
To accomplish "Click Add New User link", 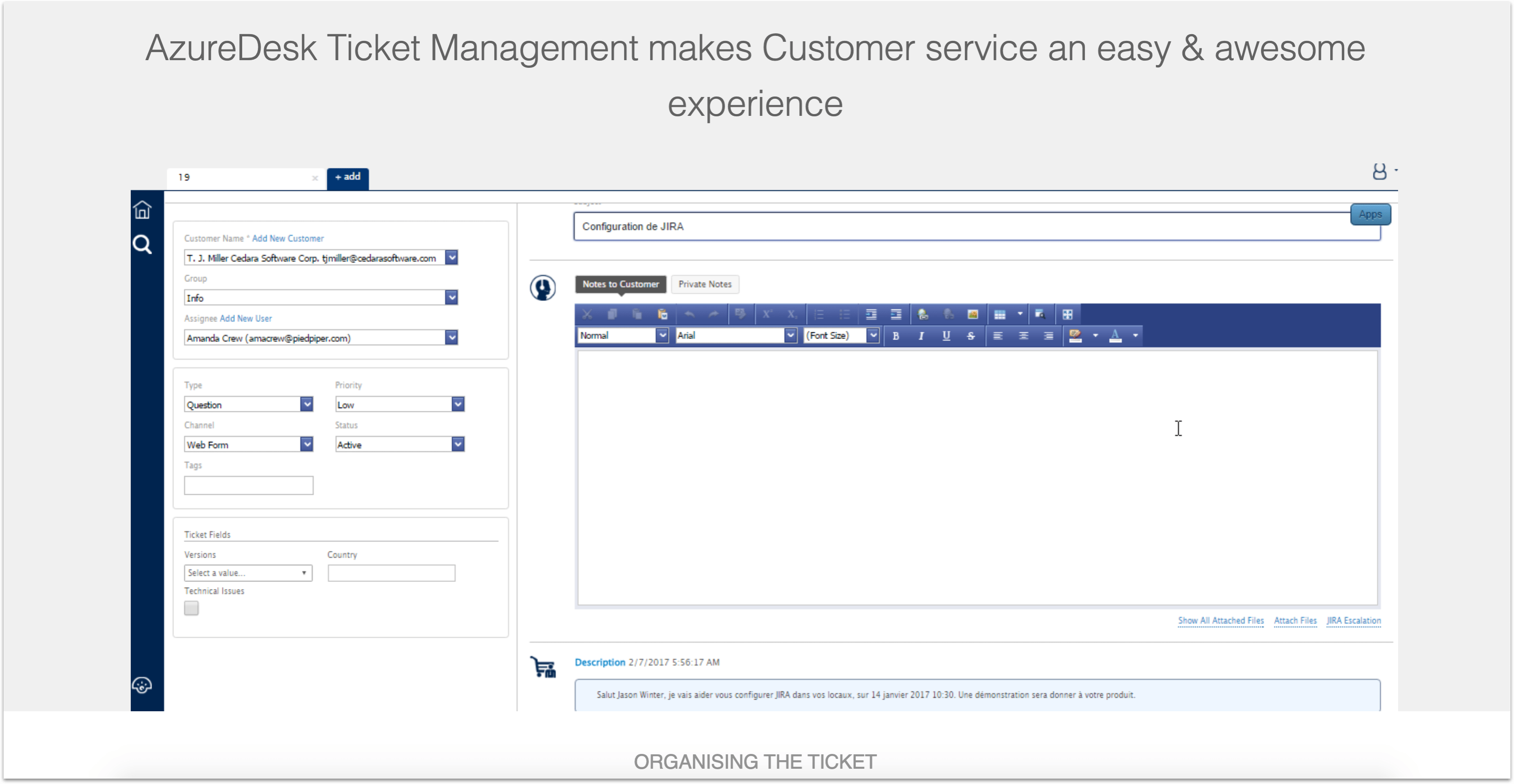I will click(246, 318).
